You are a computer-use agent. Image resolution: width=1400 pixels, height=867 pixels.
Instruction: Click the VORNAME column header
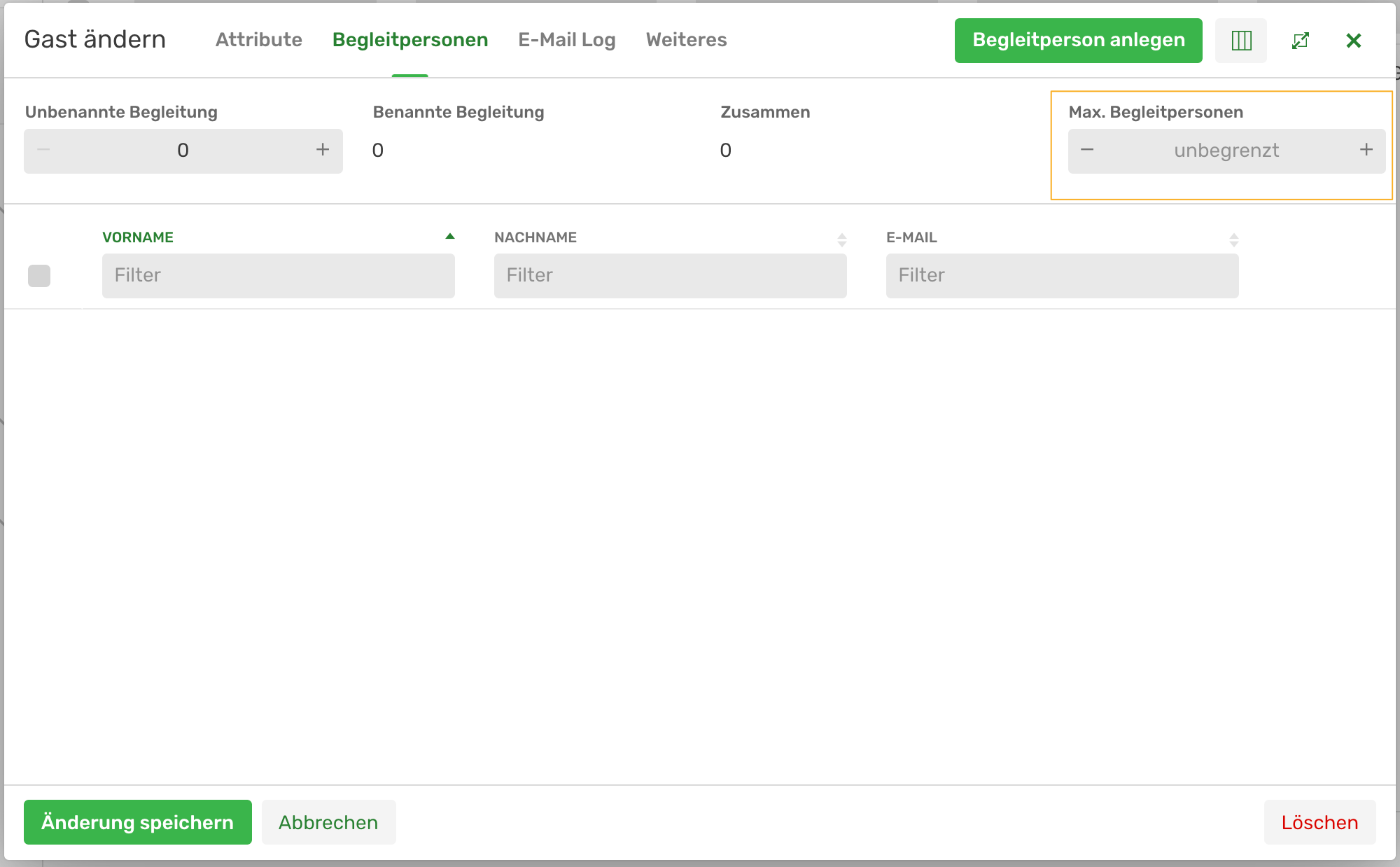pos(138,237)
